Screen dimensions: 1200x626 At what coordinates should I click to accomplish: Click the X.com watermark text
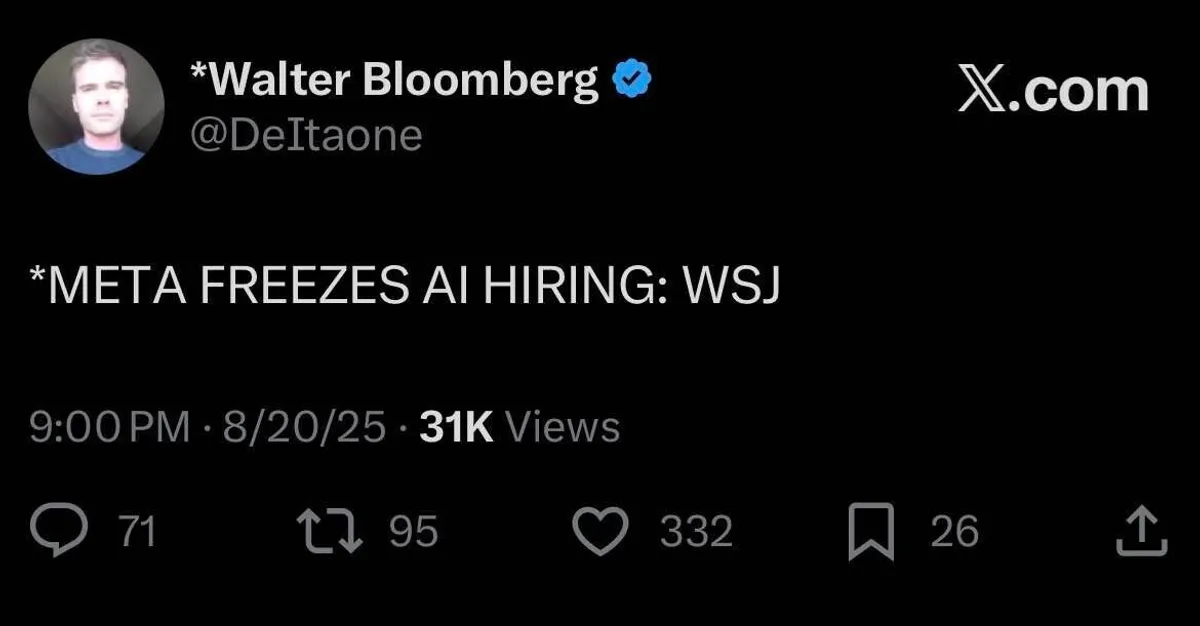click(1053, 90)
